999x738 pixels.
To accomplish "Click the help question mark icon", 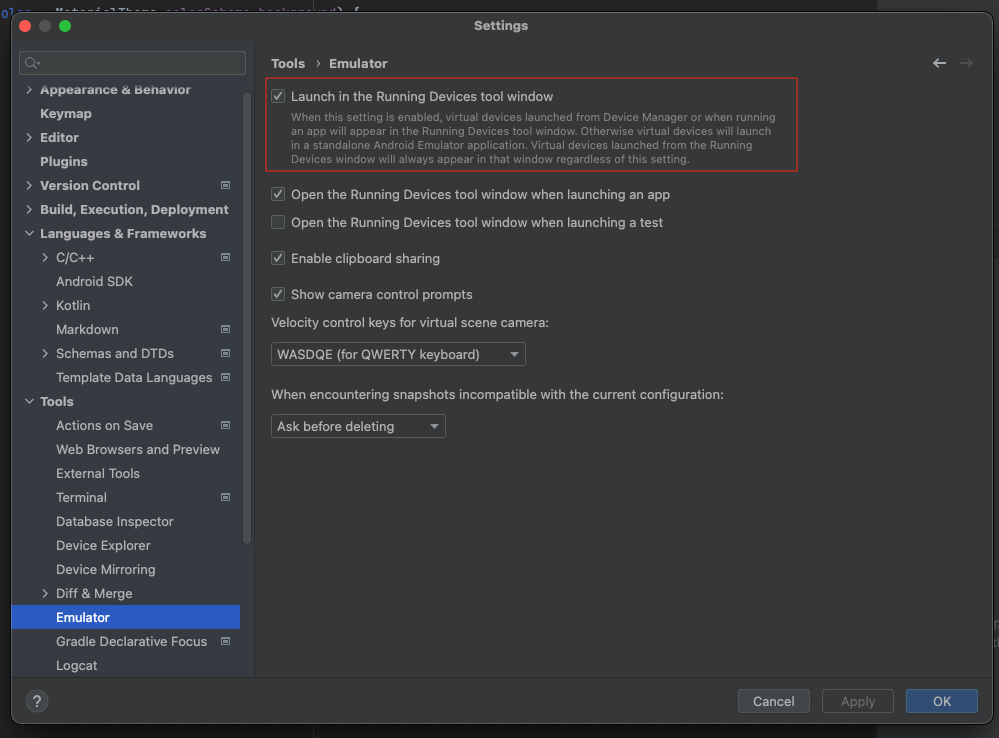I will point(36,701).
